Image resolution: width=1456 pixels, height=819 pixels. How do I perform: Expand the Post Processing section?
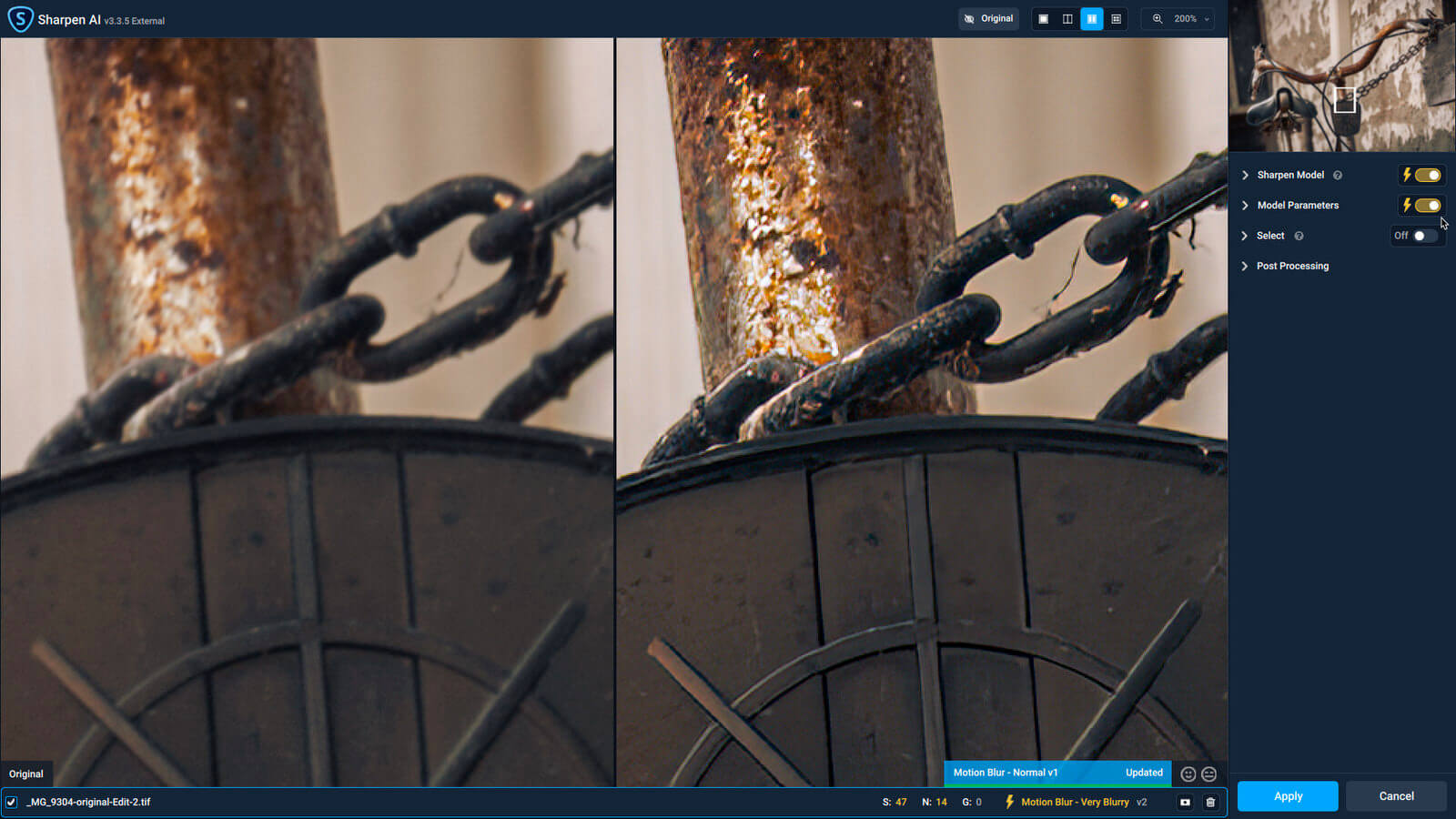[x=1245, y=266]
